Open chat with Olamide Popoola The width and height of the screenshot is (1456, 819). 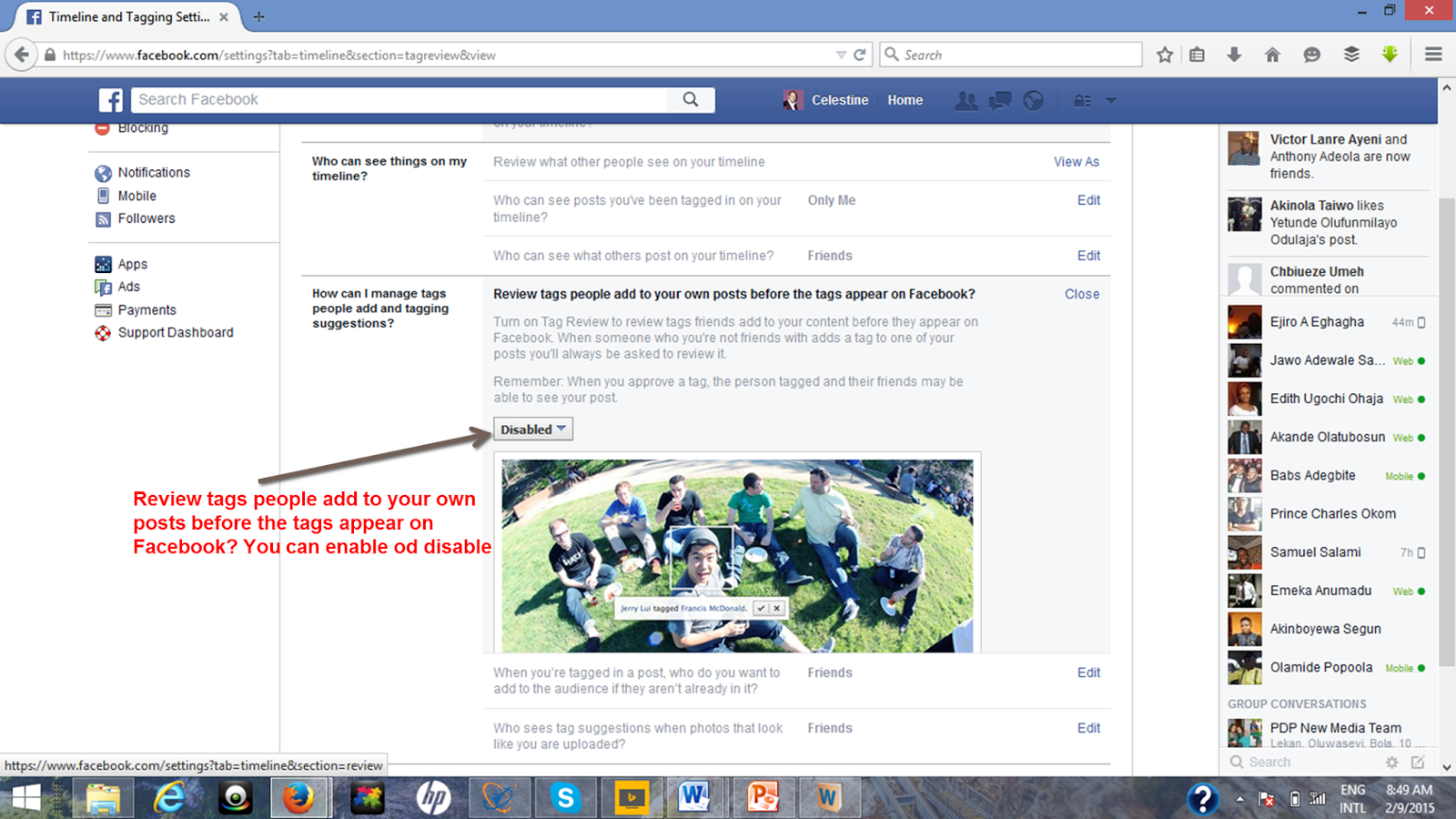[x=1327, y=668]
